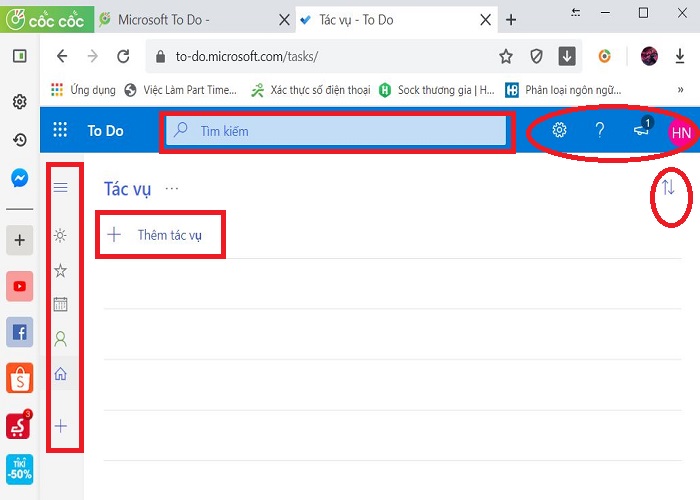Image resolution: width=700 pixels, height=500 pixels.
Task: Open the browser sidebar settings gear
Action: pos(19,102)
